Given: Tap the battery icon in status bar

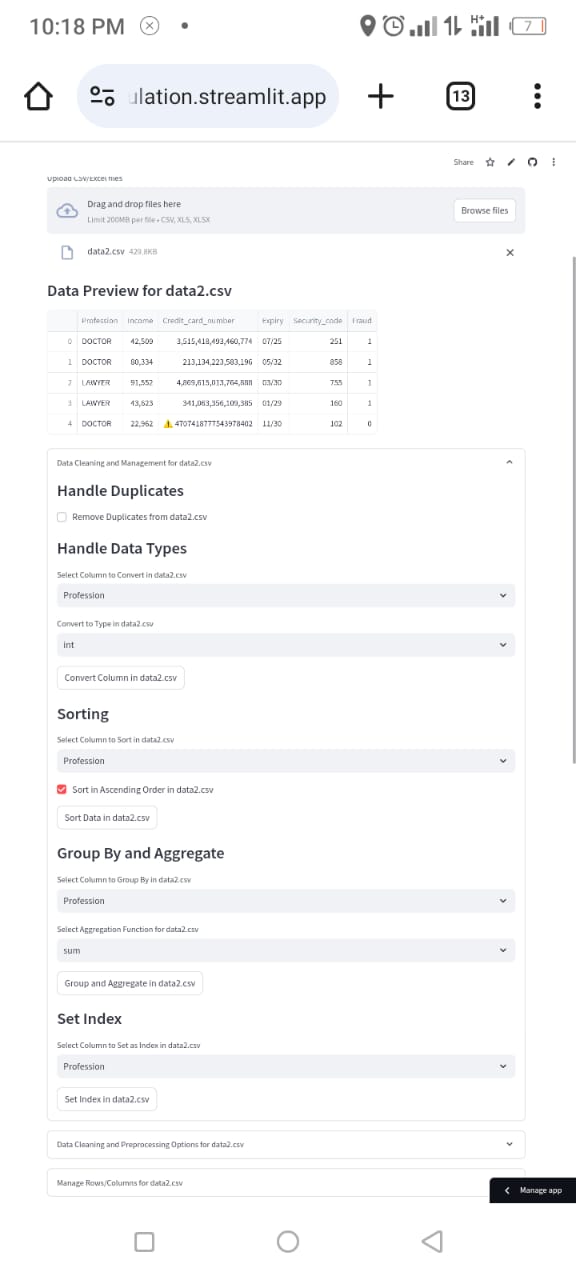Looking at the screenshot, I should [529, 27].
